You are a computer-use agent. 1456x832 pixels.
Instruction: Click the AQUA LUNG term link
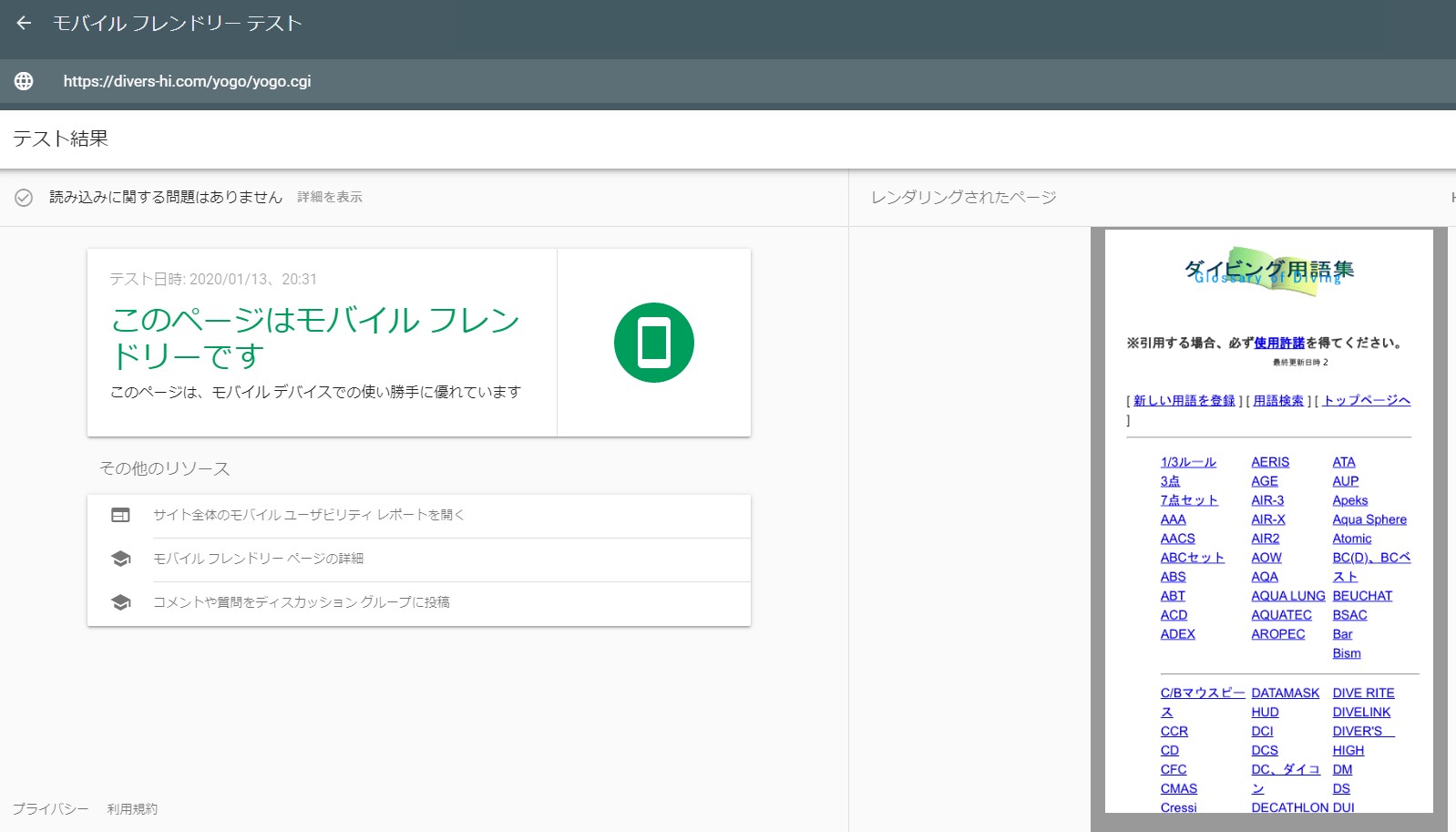point(1288,596)
